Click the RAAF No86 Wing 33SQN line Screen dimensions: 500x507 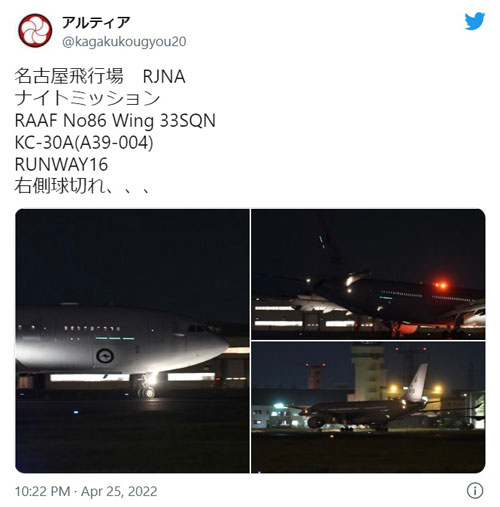pos(115,120)
